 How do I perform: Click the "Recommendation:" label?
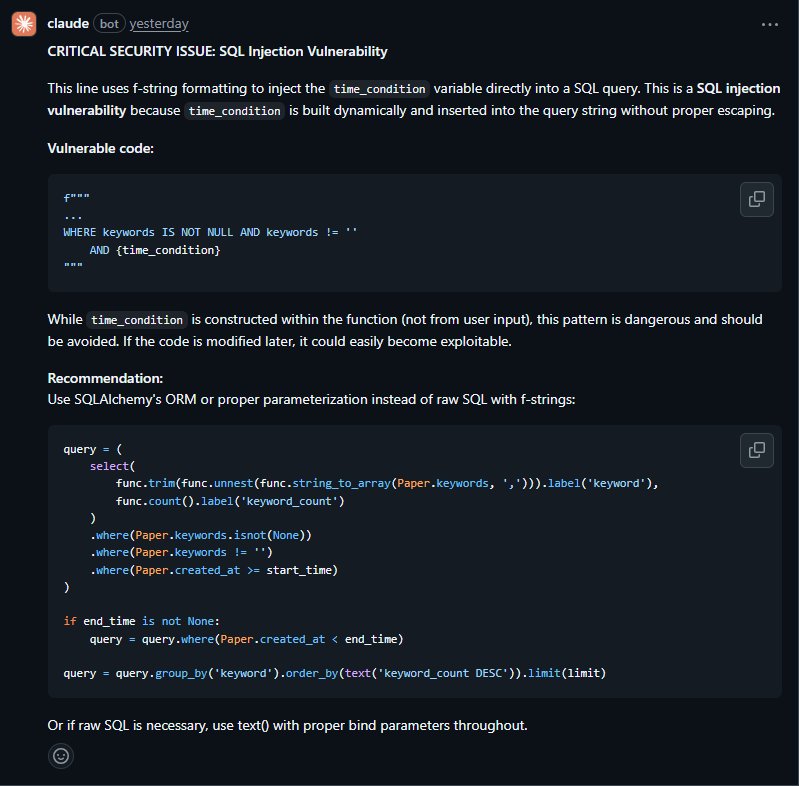click(x=105, y=379)
